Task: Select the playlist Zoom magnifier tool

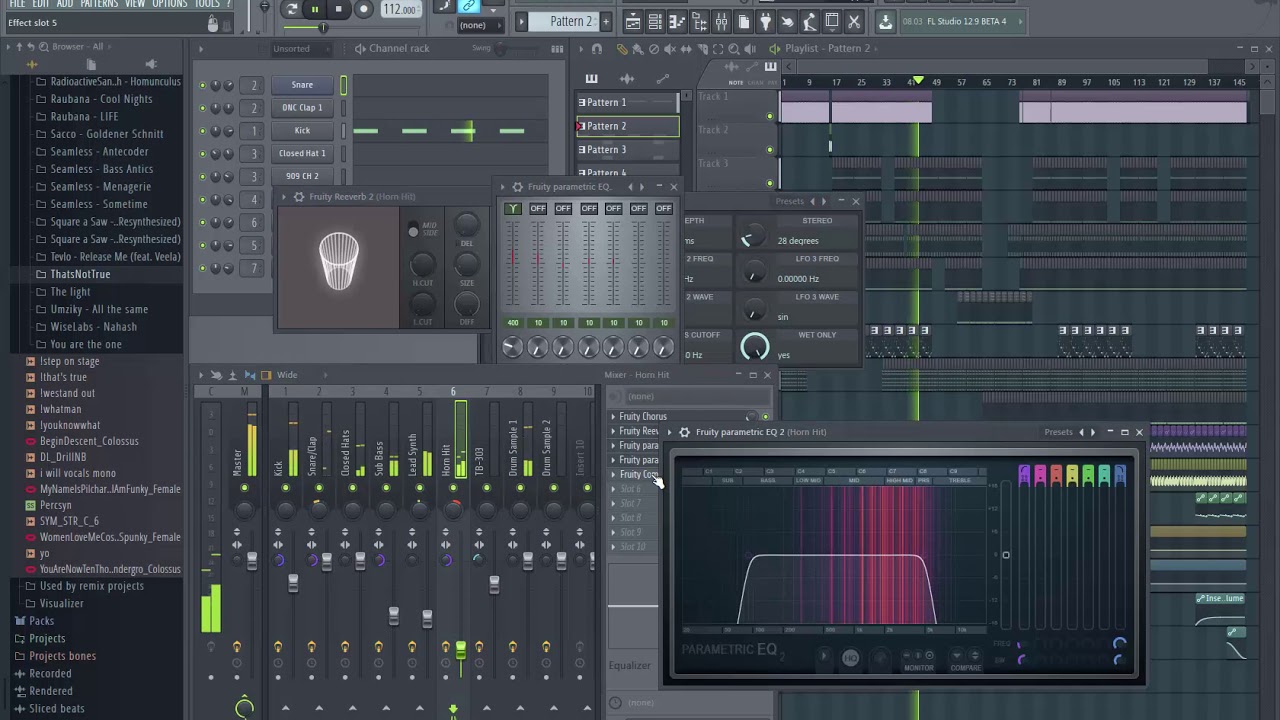Action: click(734, 48)
